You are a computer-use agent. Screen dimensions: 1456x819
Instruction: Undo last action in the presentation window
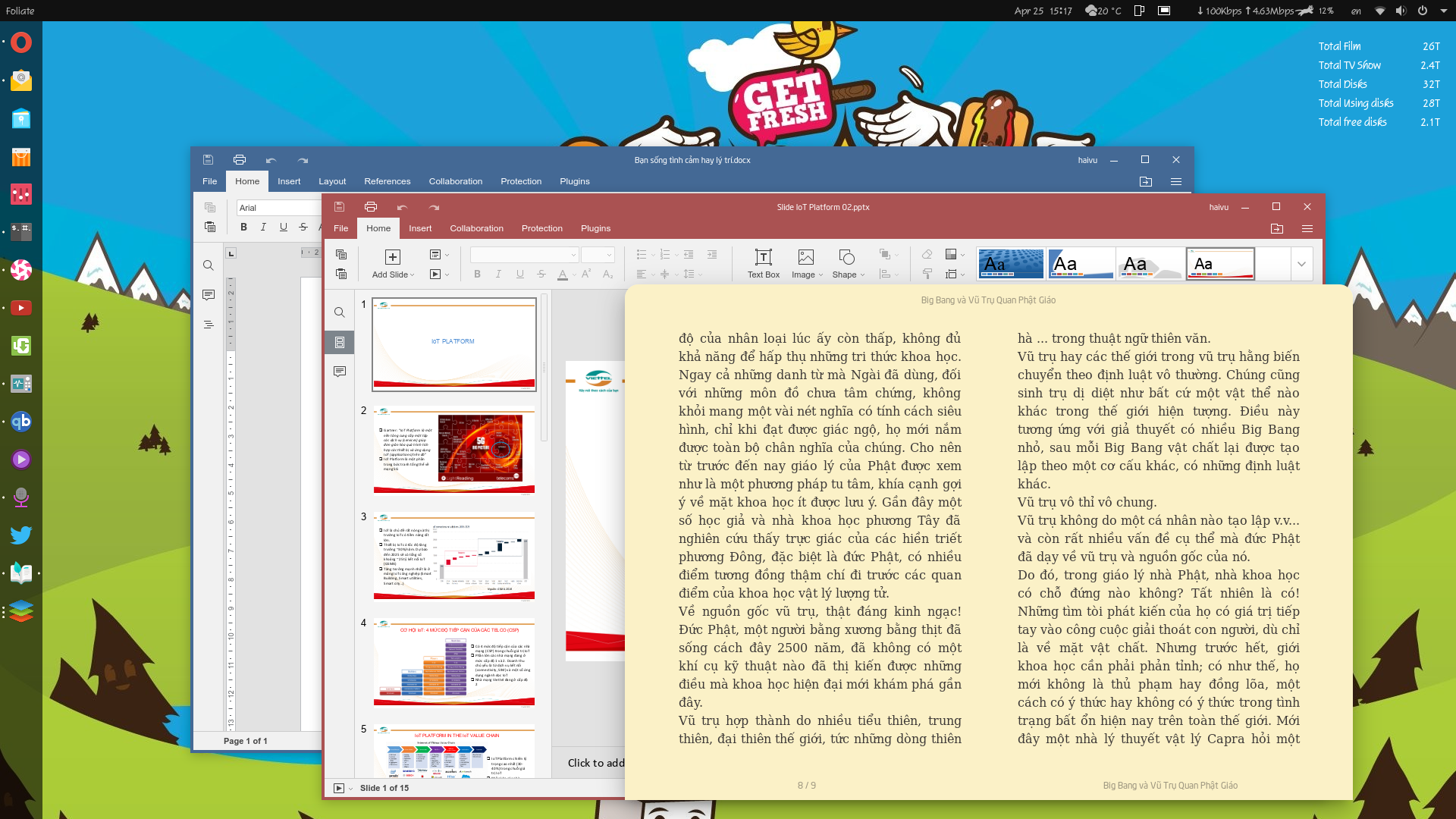click(402, 207)
